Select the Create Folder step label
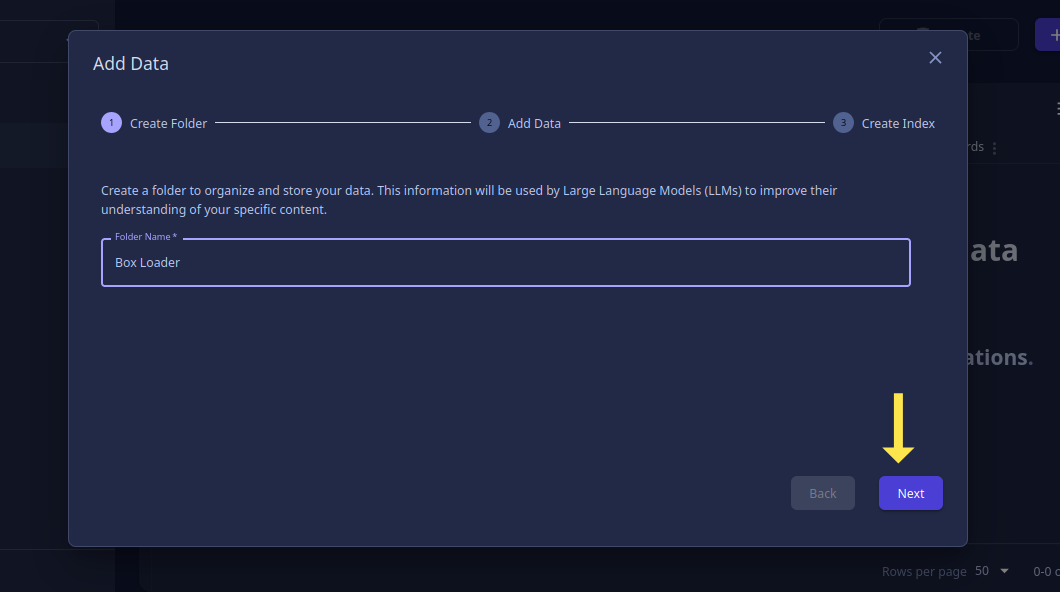The image size is (1060, 592). pos(168,124)
